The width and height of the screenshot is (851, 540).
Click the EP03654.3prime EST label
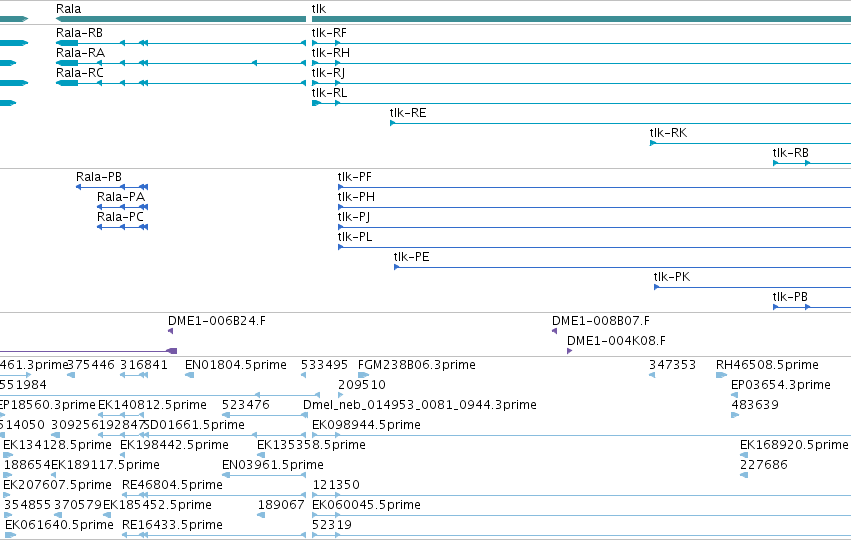780,385
